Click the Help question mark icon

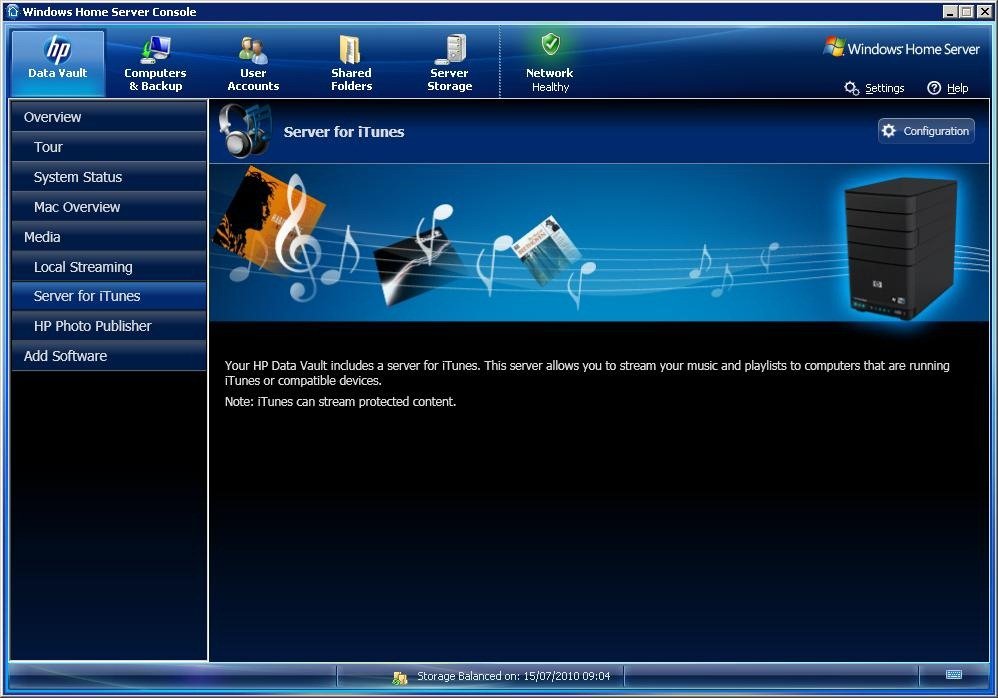coord(934,88)
